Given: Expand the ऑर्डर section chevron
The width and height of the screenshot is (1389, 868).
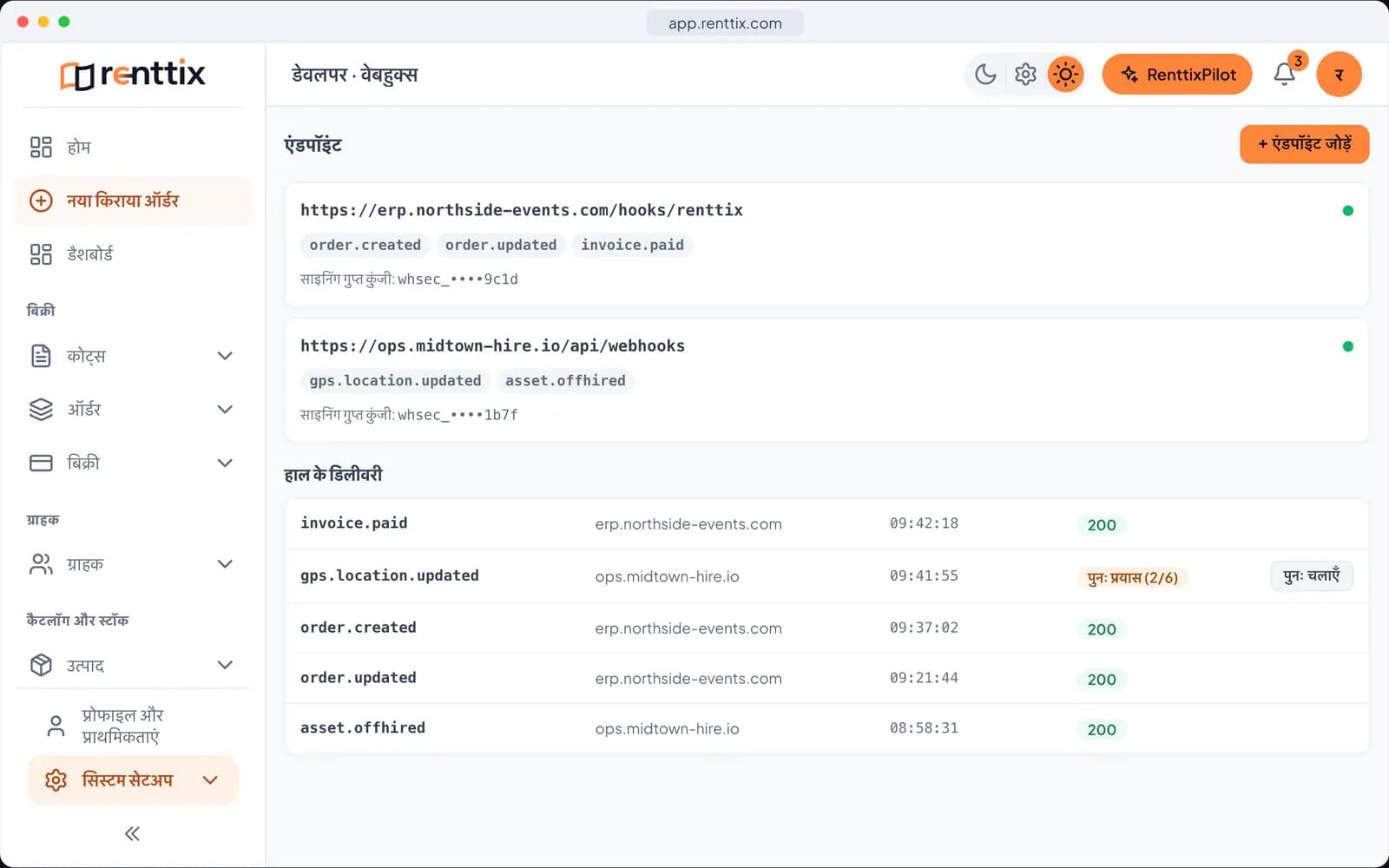Looking at the screenshot, I should (x=225, y=409).
